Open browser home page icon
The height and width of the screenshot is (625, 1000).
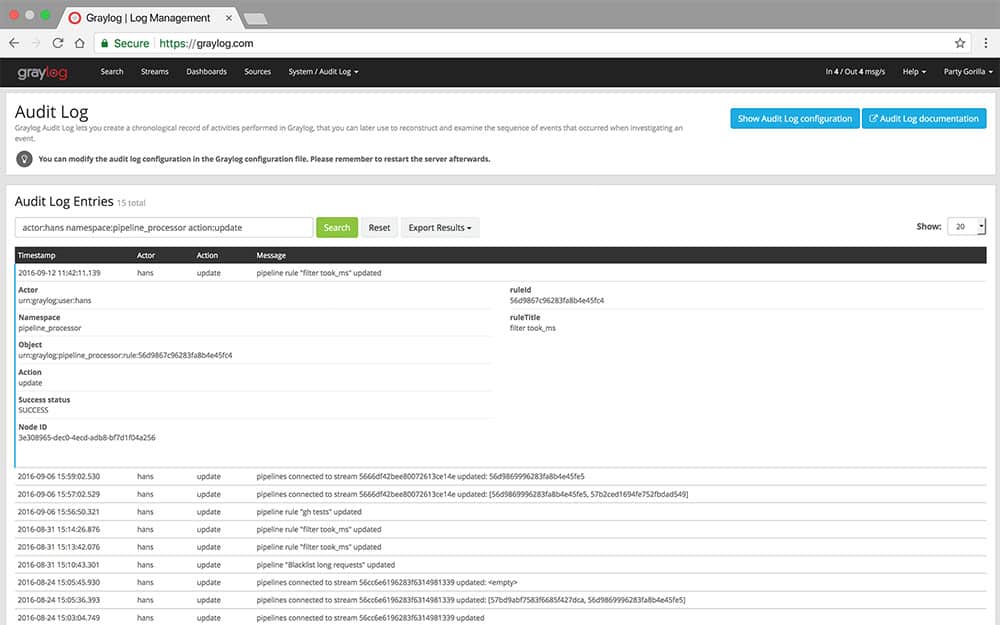pyautogui.click(x=79, y=43)
